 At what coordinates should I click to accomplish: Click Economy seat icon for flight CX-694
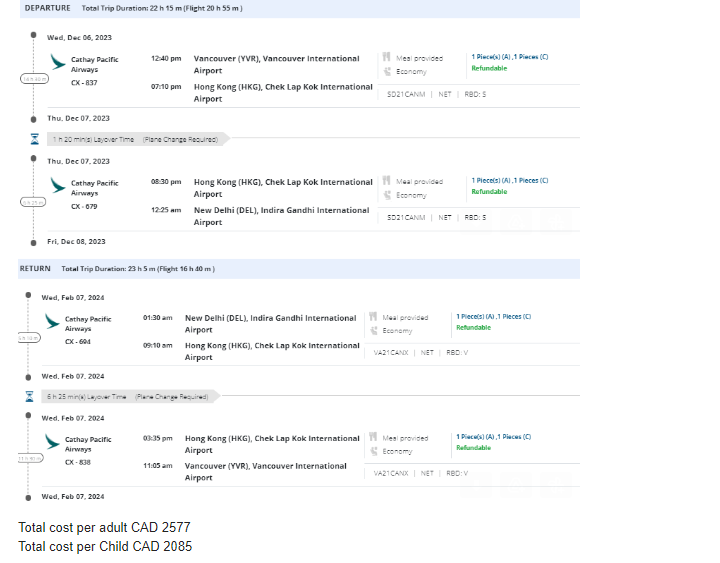tap(373, 330)
